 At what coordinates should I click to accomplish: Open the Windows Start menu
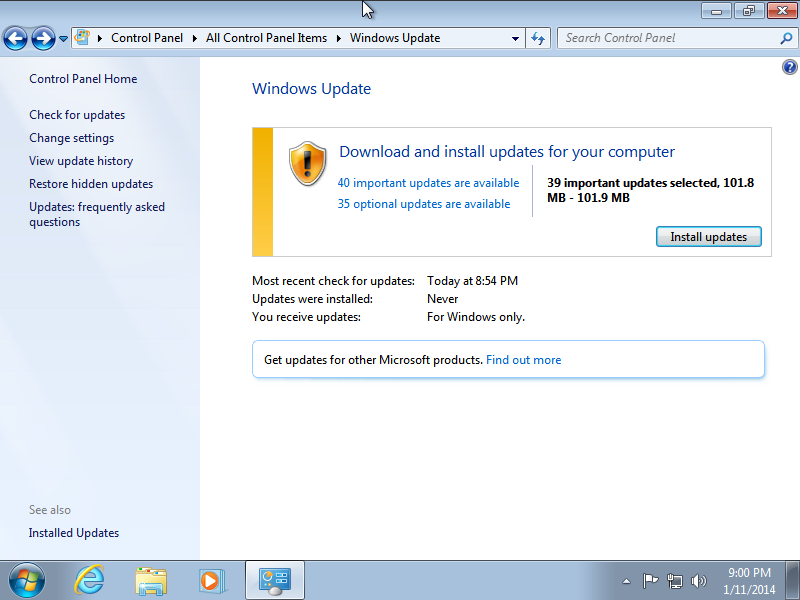(27, 580)
